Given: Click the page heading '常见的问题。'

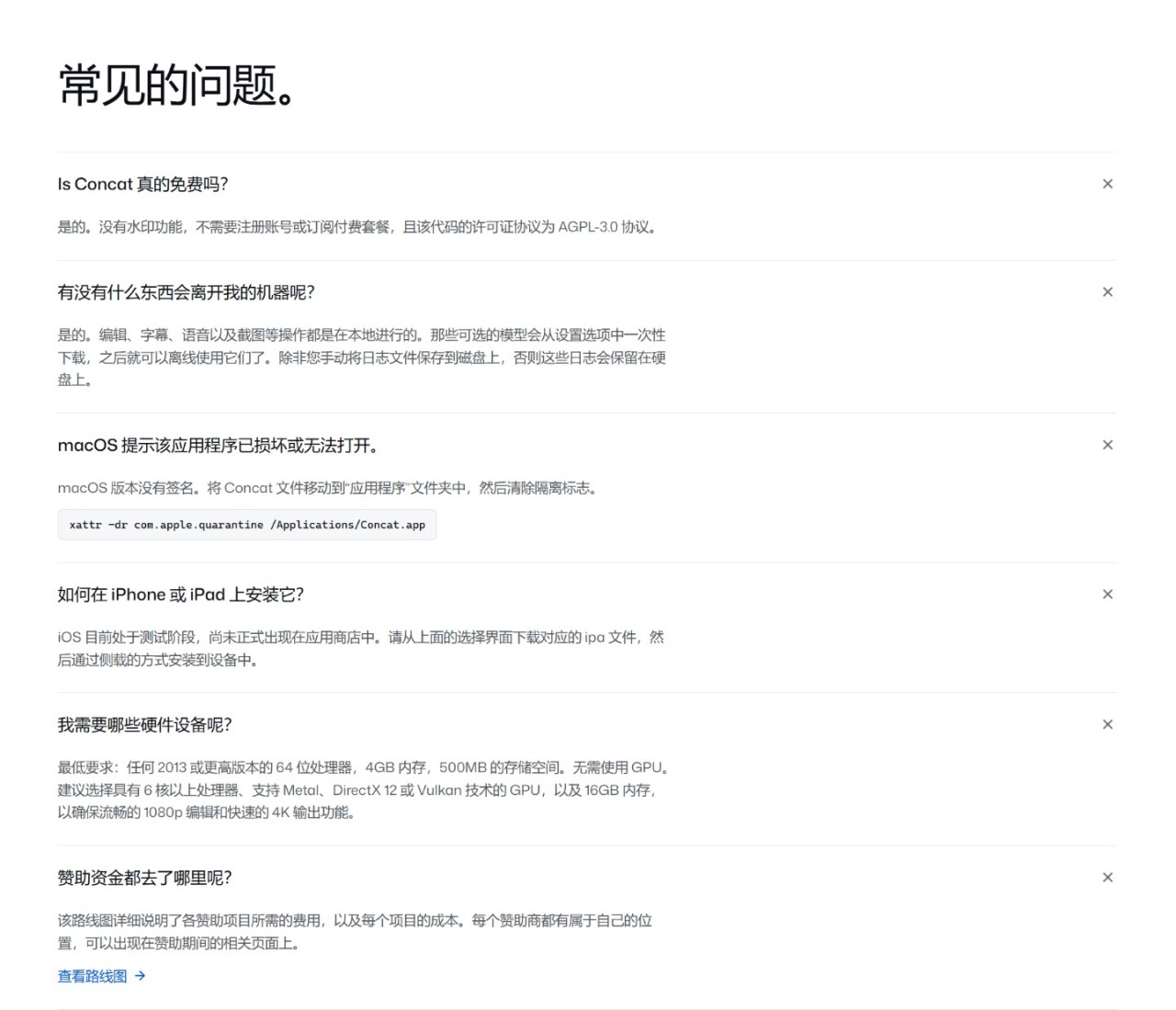Looking at the screenshot, I should 177,85.
